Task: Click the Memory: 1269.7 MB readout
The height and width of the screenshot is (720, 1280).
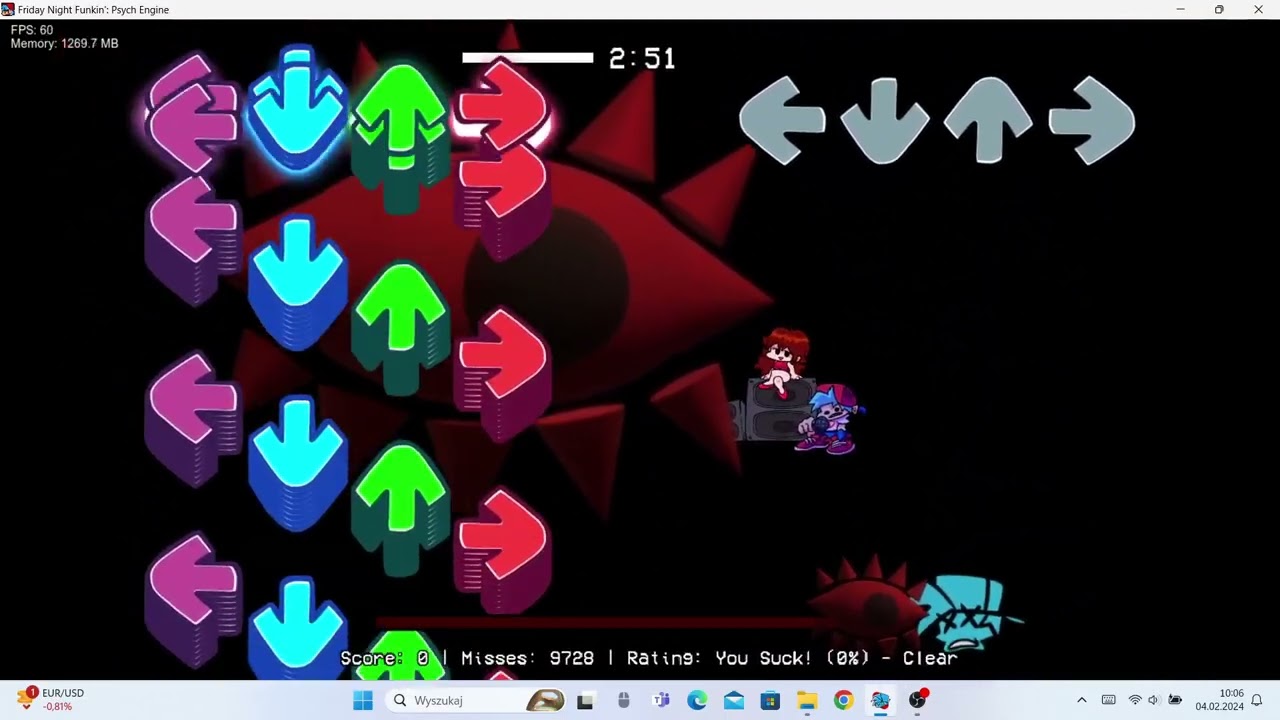Action: click(64, 44)
